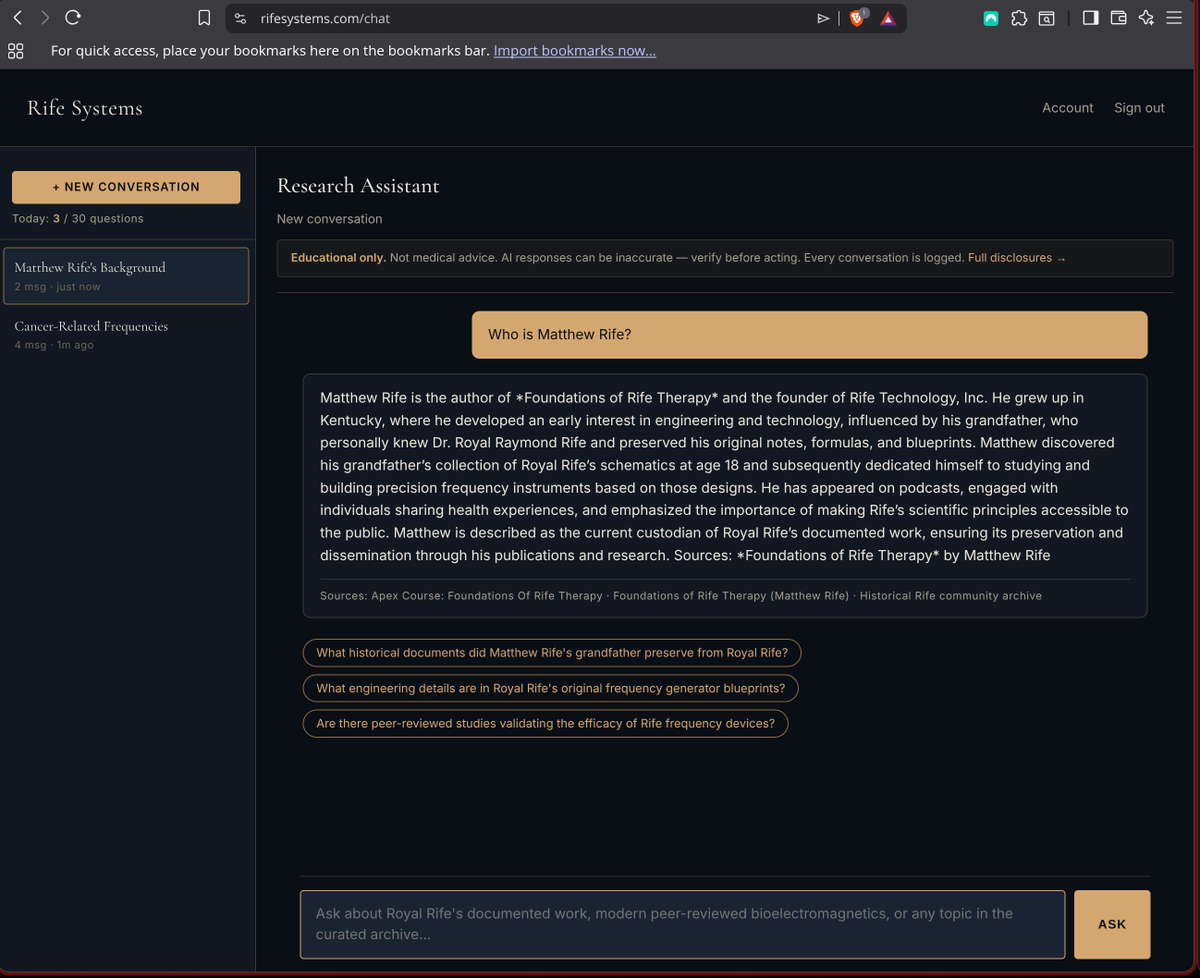Go back with the browser back arrow
Image resolution: width=1200 pixels, height=978 pixels.
pos(17,18)
